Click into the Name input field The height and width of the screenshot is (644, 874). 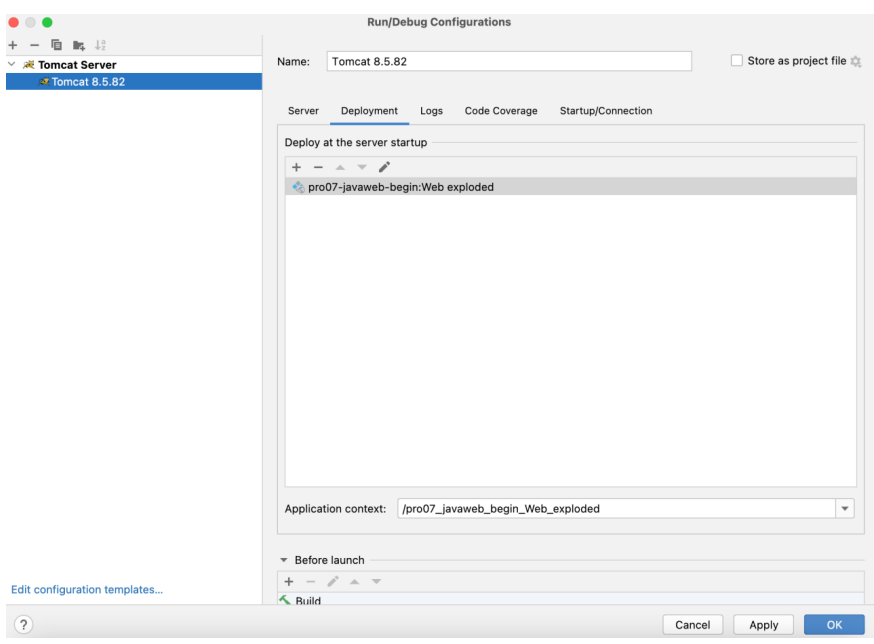pyautogui.click(x=509, y=61)
